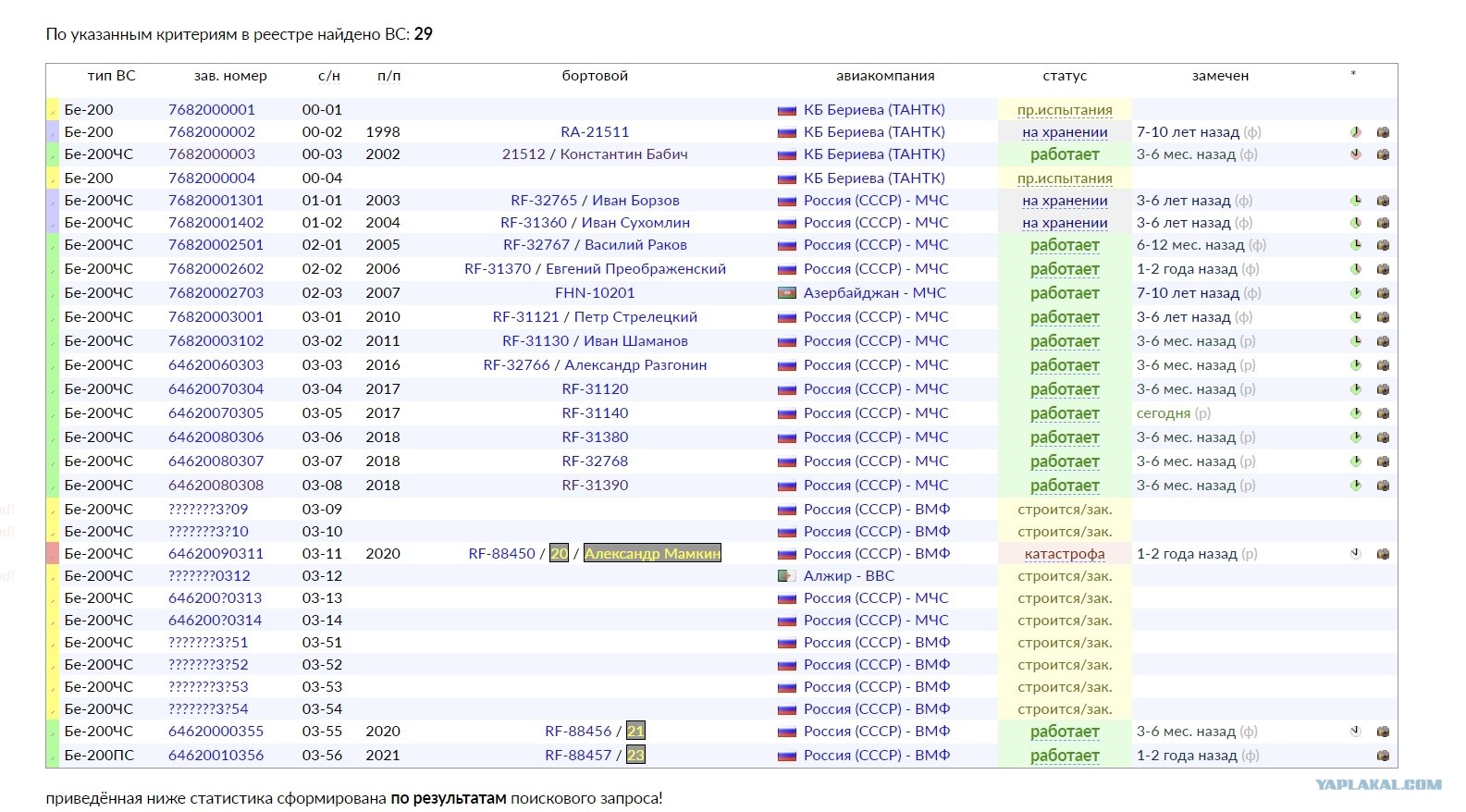Click clock icon for RF-32765 Иван Борзов

coord(1355,201)
